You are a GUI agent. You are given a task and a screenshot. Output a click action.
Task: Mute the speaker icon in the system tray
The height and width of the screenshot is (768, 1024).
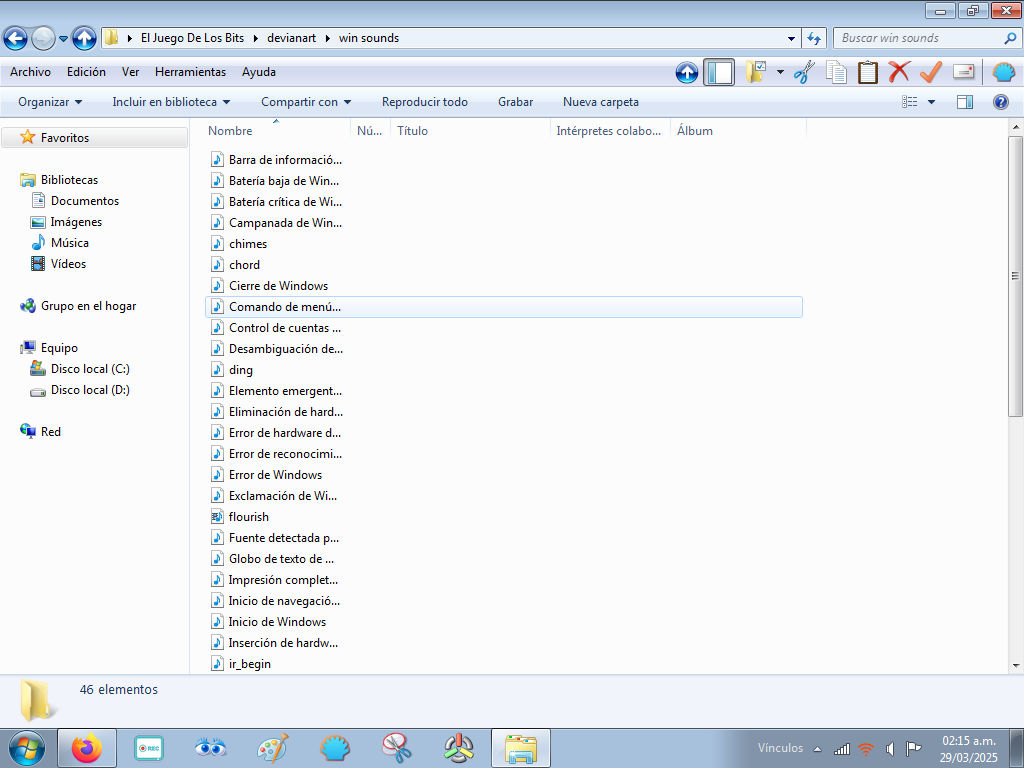pos(889,747)
